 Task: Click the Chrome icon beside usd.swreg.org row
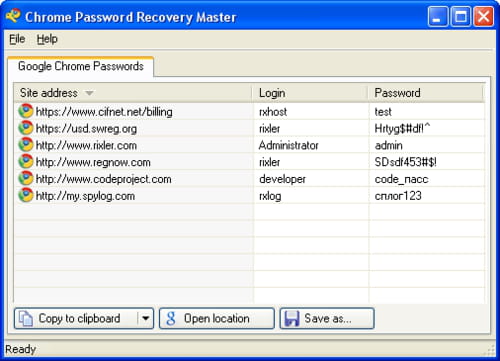click(26, 128)
